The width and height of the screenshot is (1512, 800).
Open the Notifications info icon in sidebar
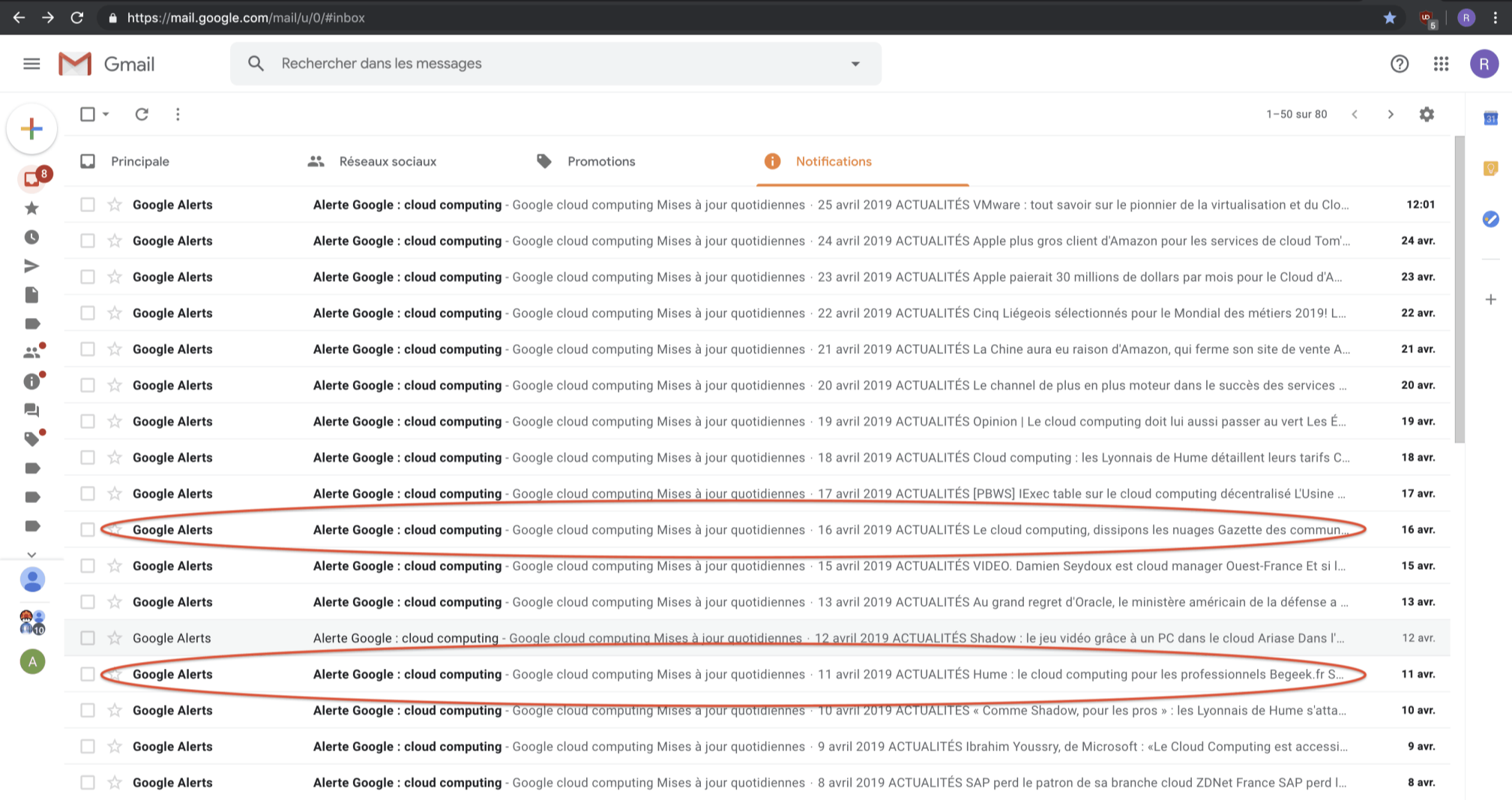pyautogui.click(x=33, y=380)
